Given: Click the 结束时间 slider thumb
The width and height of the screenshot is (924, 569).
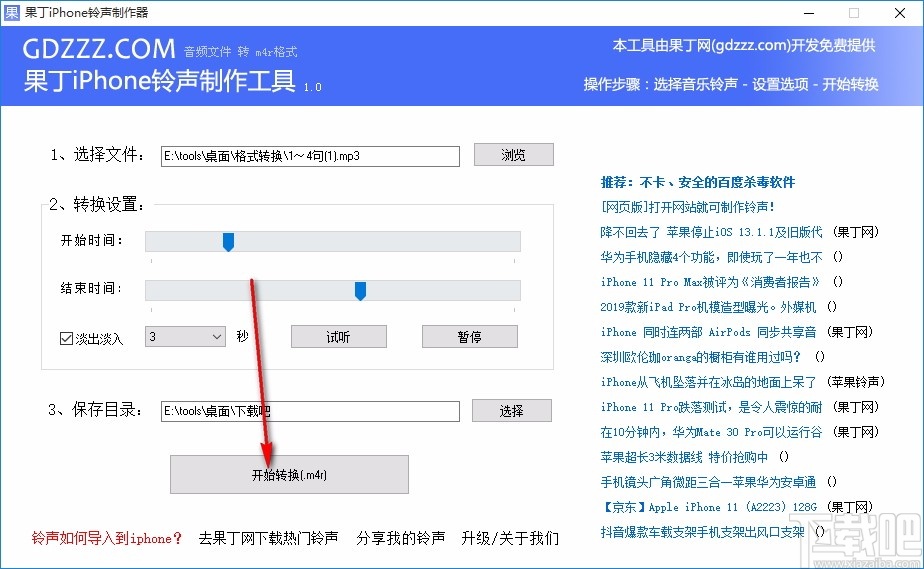Looking at the screenshot, I should [x=361, y=290].
